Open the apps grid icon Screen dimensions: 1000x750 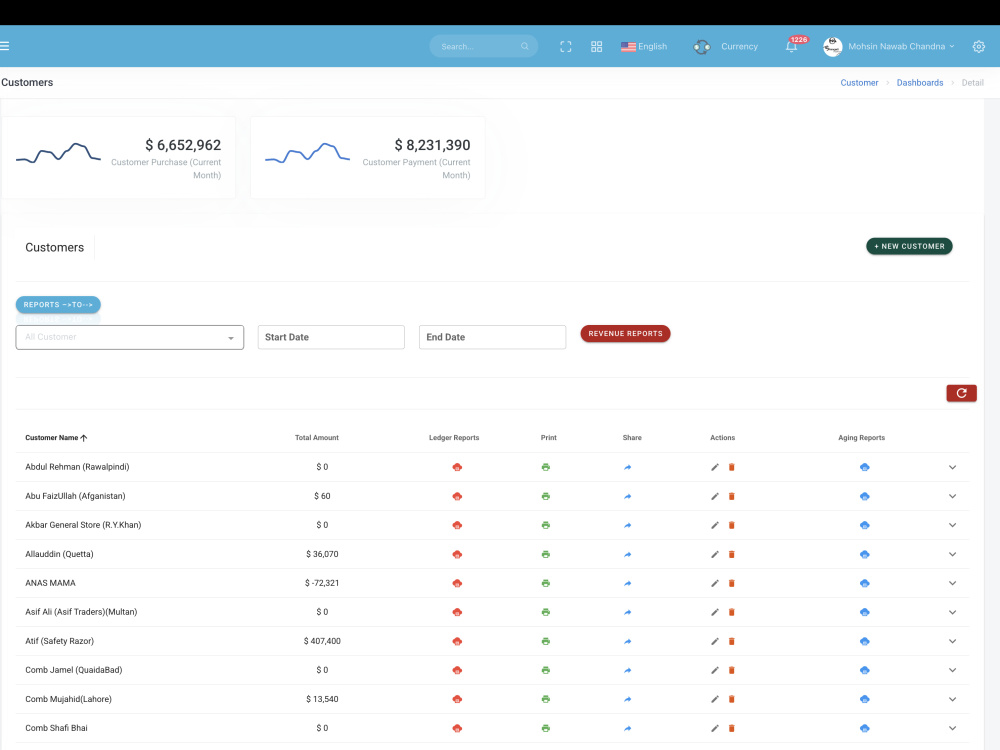(596, 47)
